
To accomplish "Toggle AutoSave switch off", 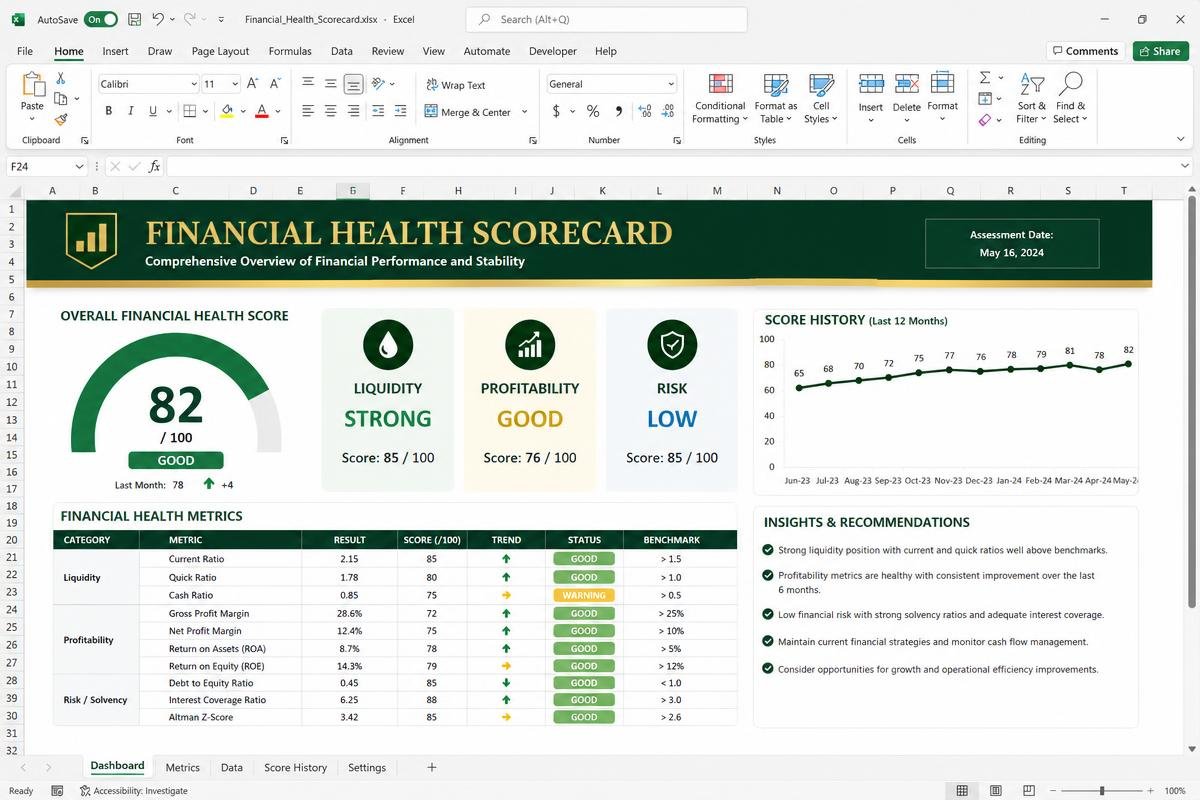I will pyautogui.click(x=100, y=19).
